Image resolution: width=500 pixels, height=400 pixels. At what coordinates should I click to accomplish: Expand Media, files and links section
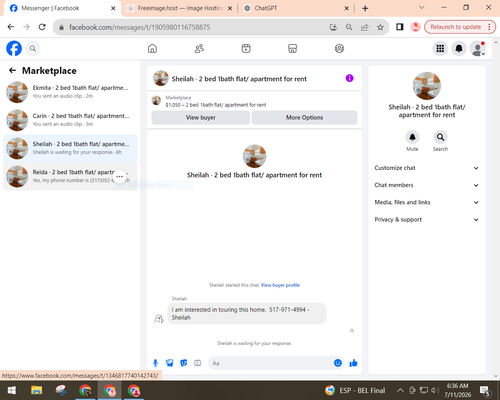427,202
